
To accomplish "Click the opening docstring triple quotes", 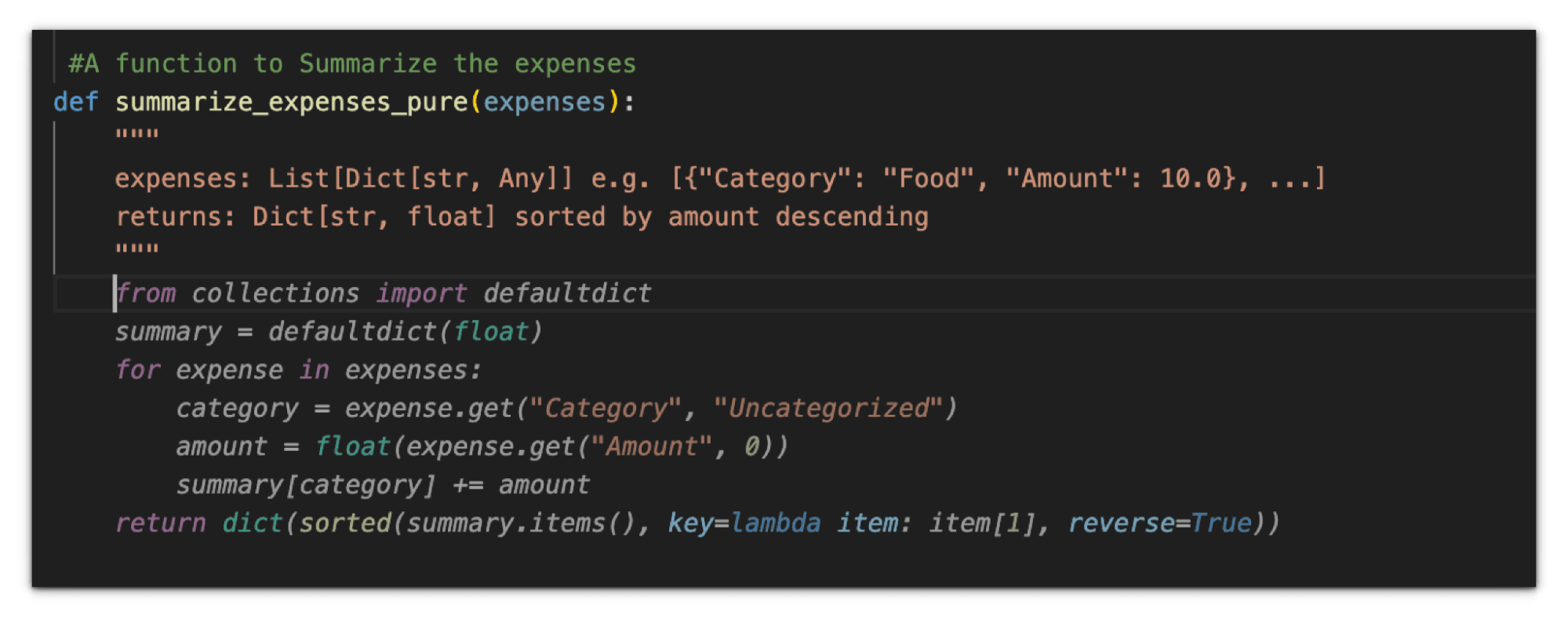I will tap(137, 135).
